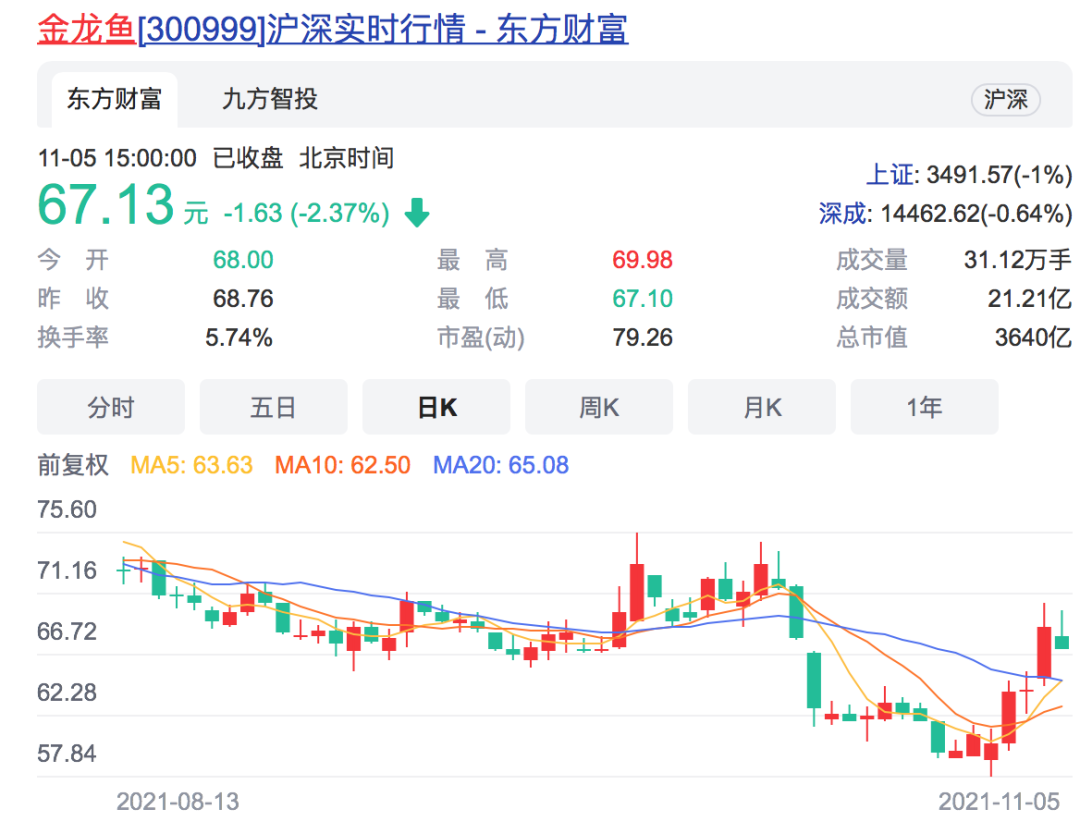Click the timestamp 11-05 15:00:00
The height and width of the screenshot is (834, 1080).
point(117,158)
